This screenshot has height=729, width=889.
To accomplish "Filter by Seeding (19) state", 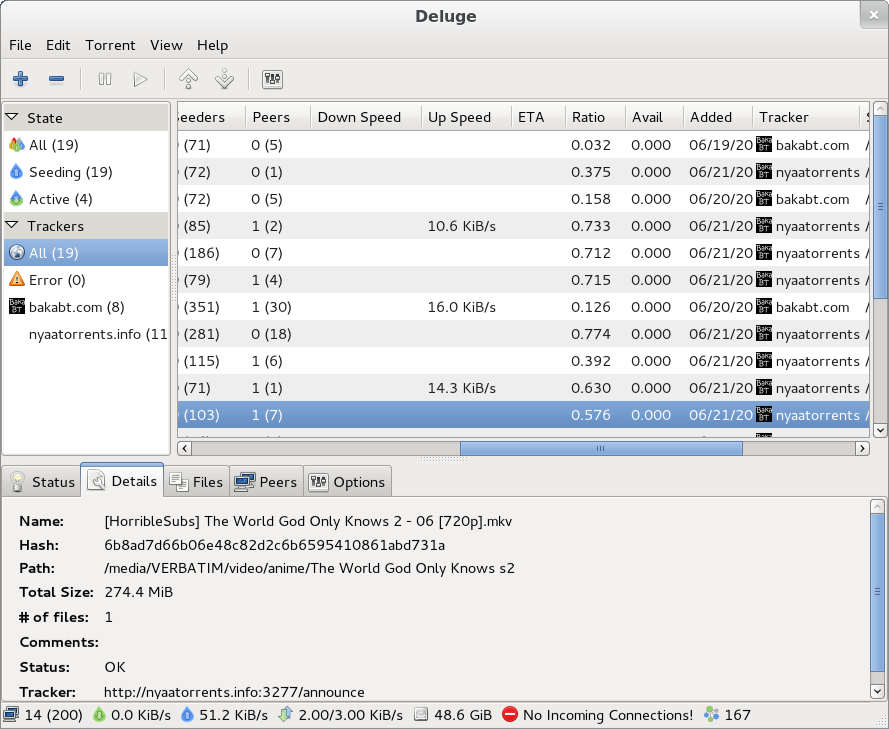I will [86, 172].
